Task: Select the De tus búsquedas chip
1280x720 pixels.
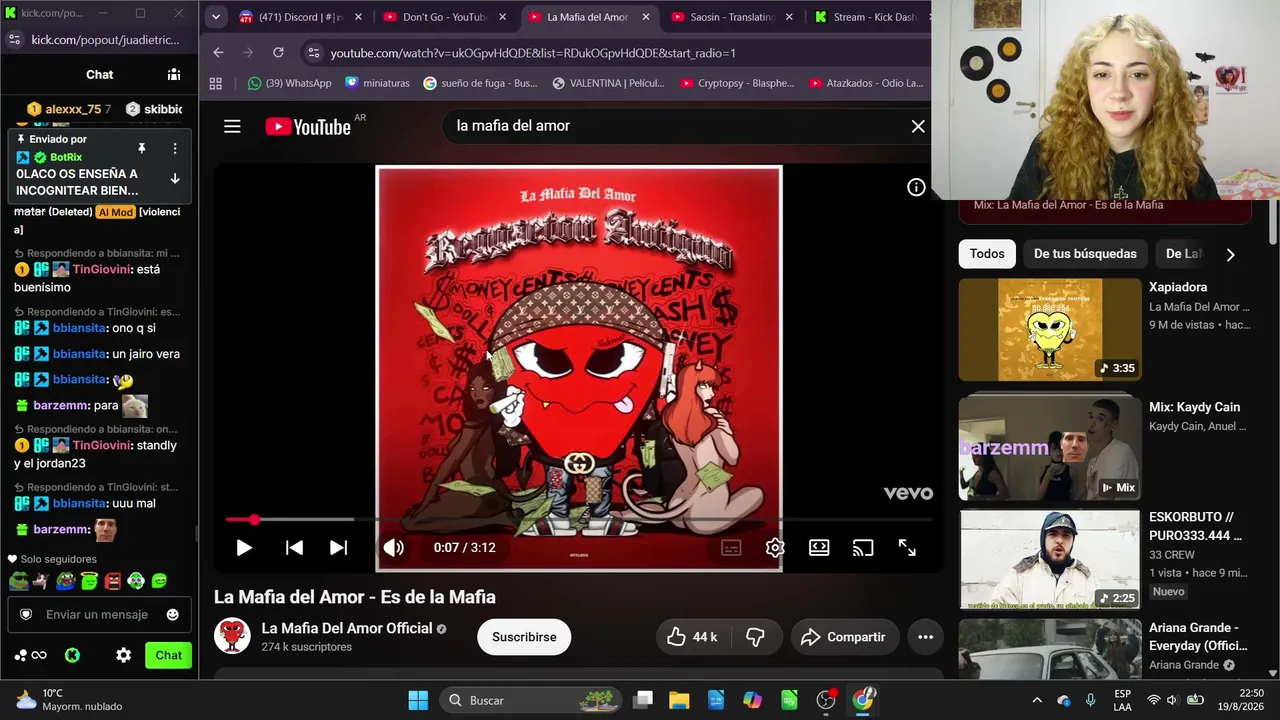Action: pos(1085,254)
